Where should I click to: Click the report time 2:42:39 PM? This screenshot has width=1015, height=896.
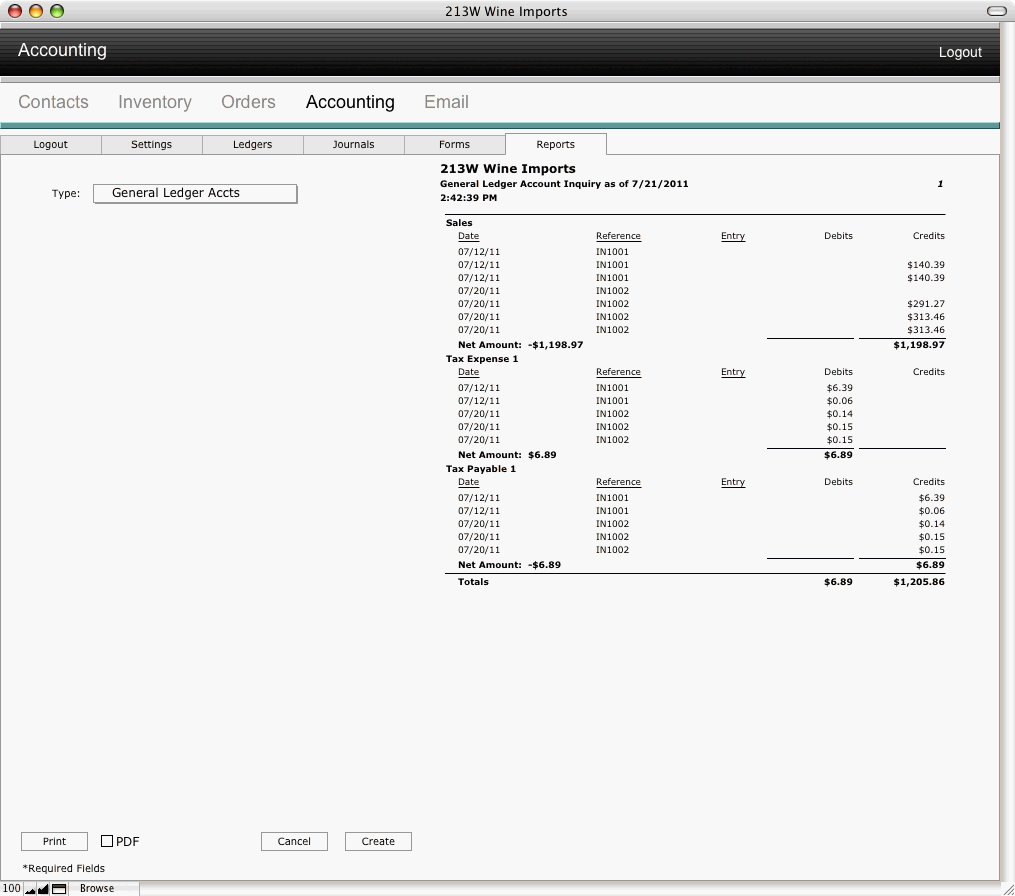tap(469, 198)
